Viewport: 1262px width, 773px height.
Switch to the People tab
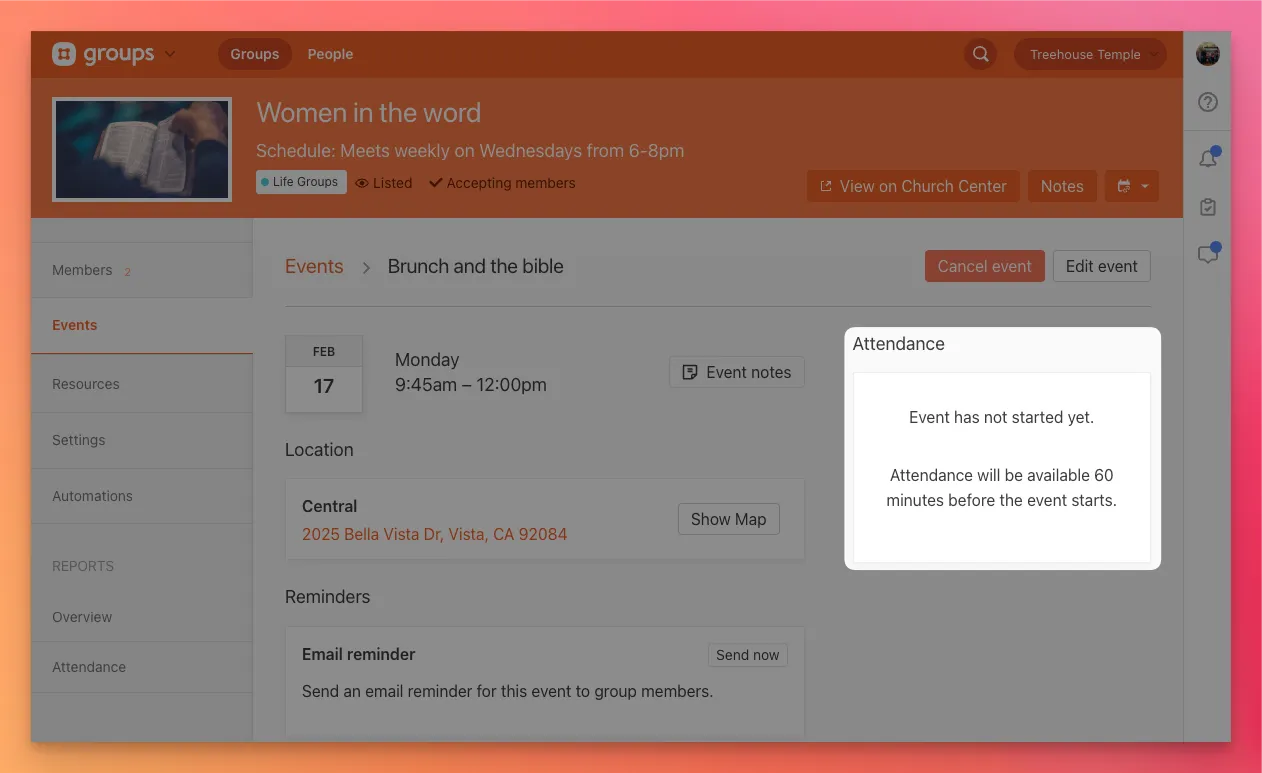pyautogui.click(x=330, y=54)
